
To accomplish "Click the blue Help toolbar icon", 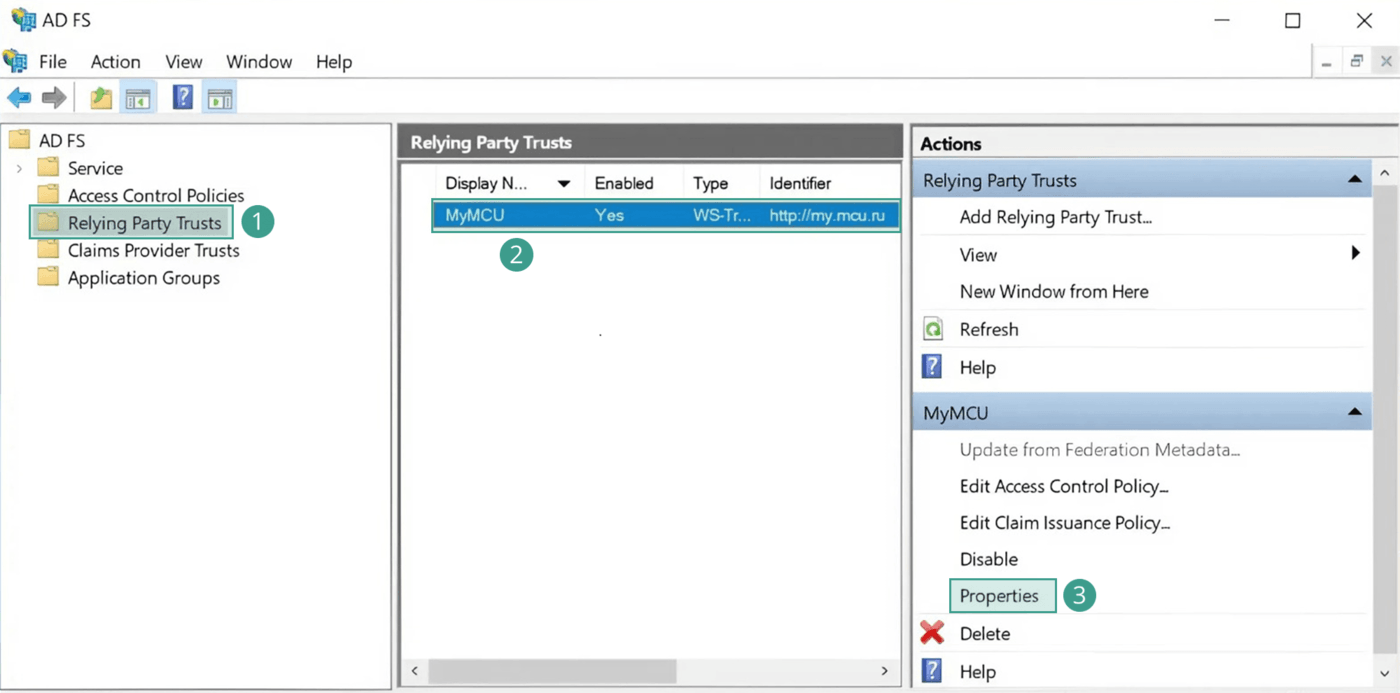I will click(182, 98).
